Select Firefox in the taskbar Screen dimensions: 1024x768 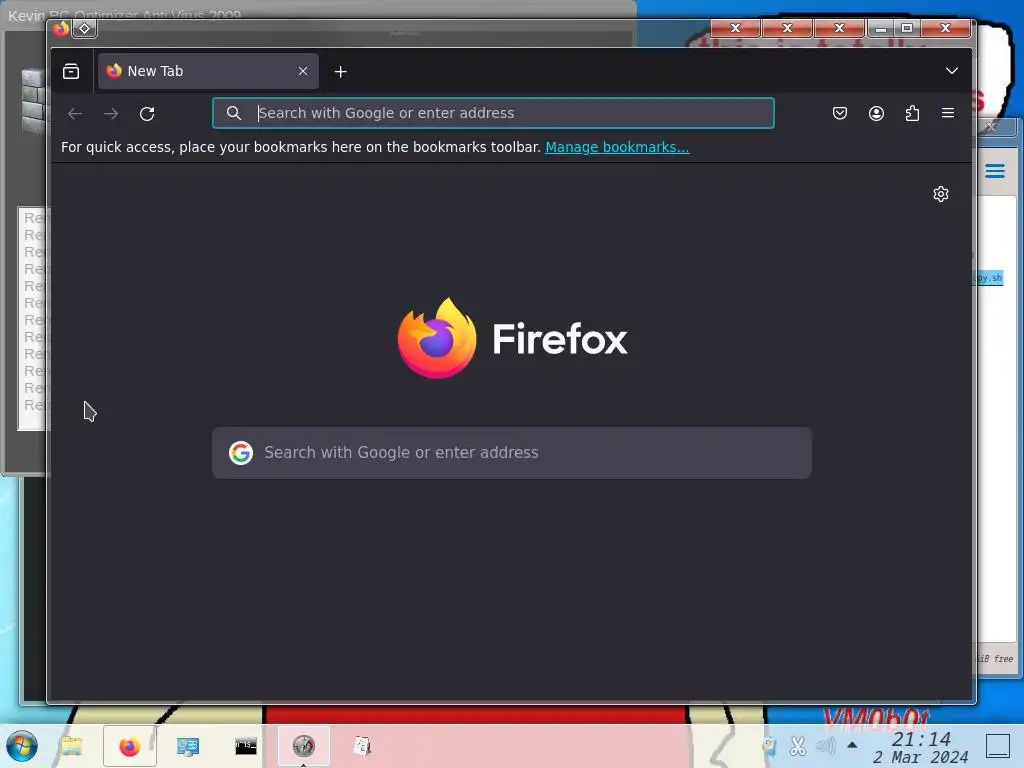129,746
